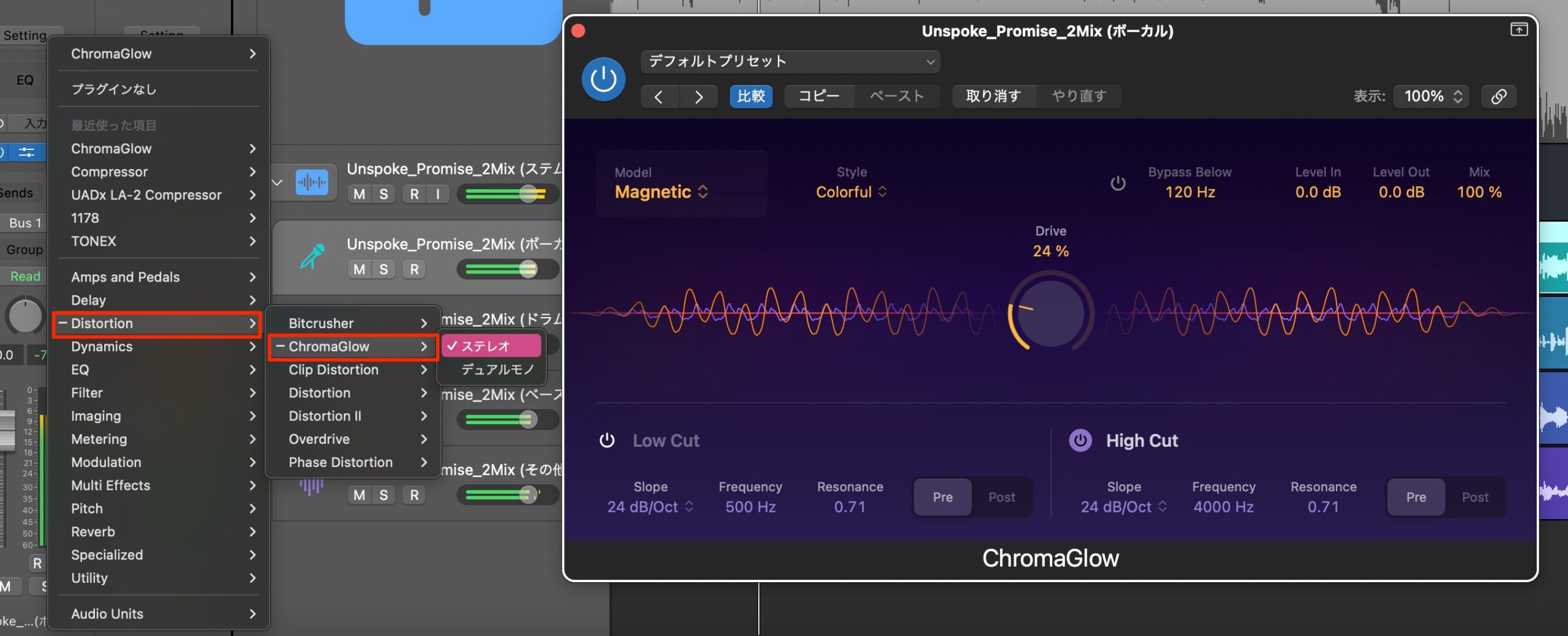Click High Cut Frequency 4000 Hz value
1568x636 pixels.
click(x=1223, y=507)
